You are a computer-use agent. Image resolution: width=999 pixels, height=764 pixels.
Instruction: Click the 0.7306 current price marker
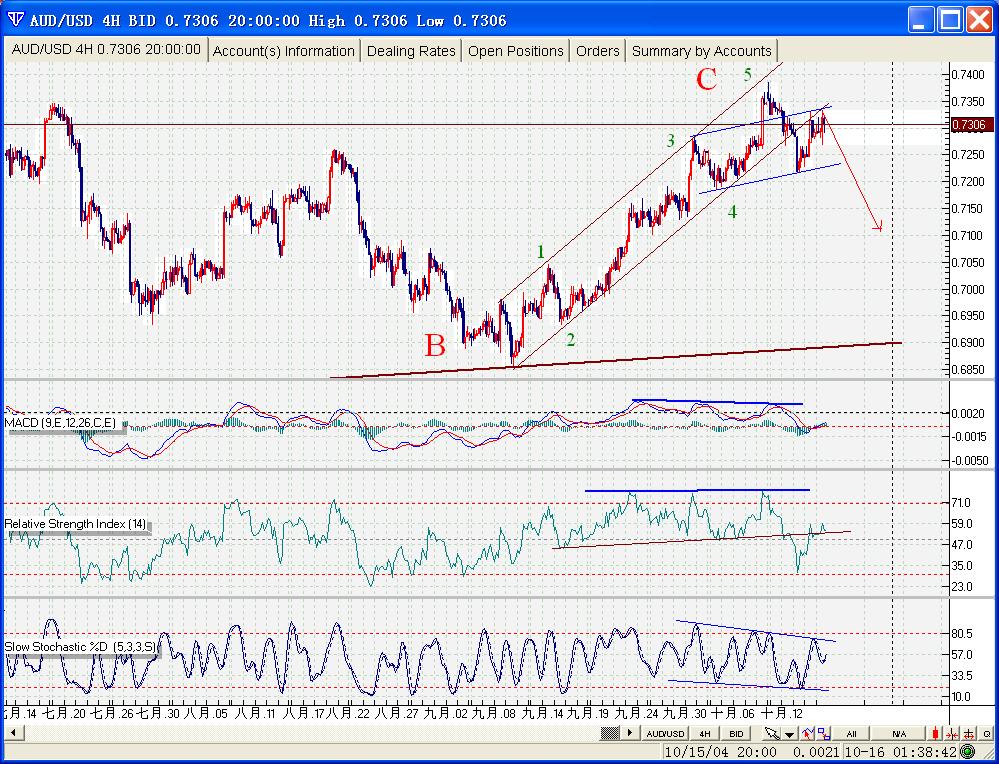pos(971,125)
